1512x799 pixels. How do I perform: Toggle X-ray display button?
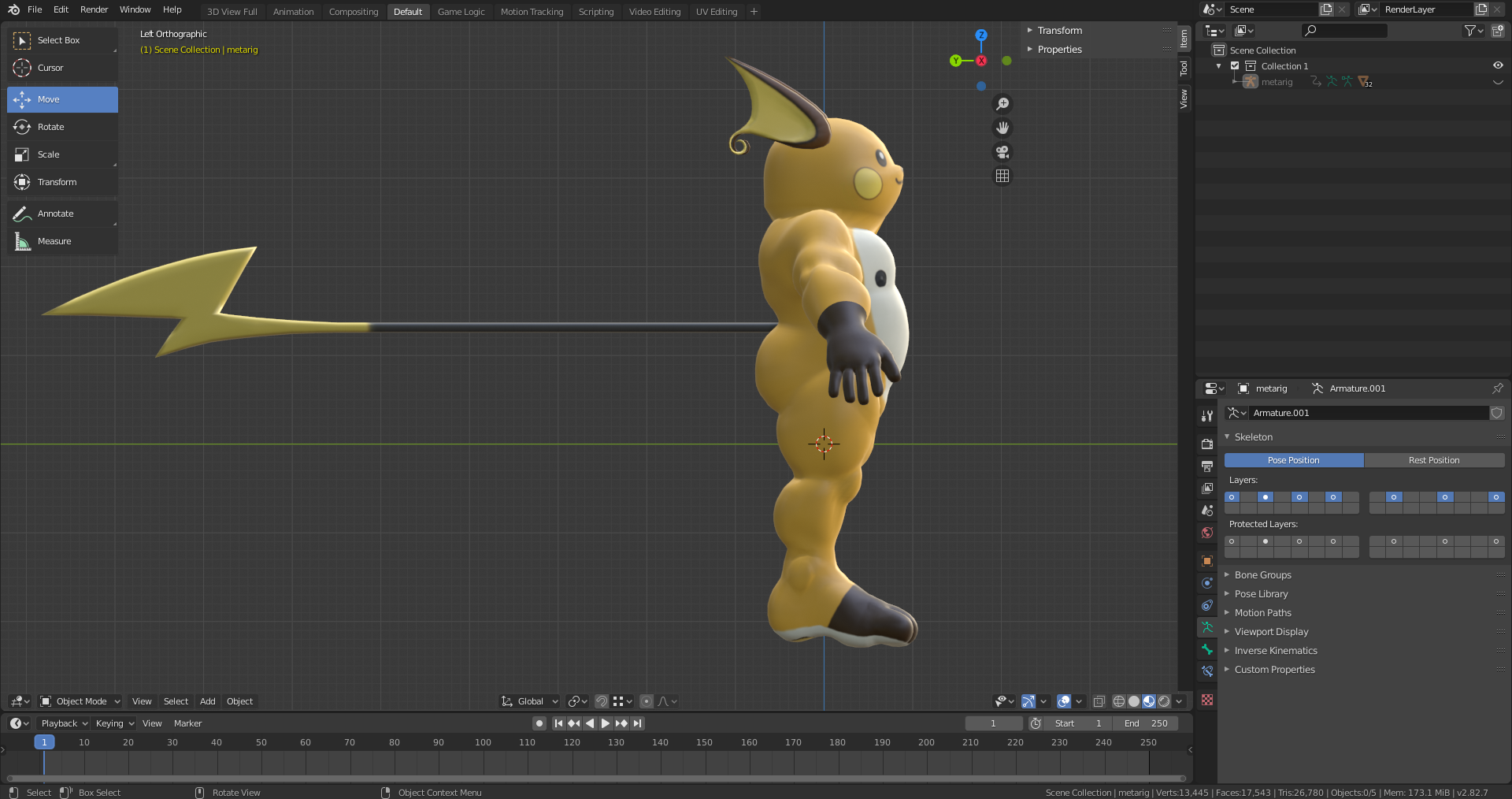tap(1099, 701)
